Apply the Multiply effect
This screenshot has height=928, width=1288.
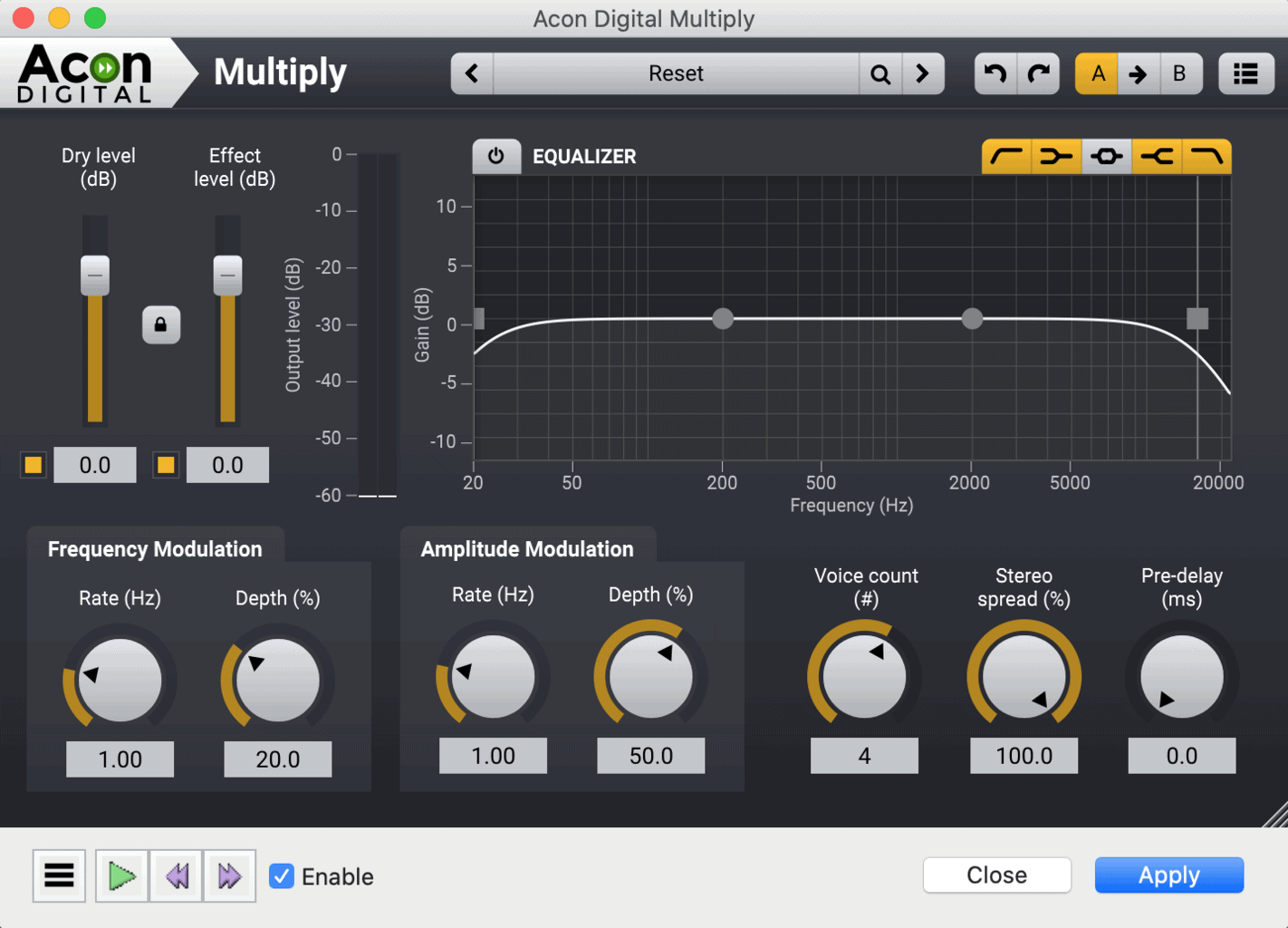point(1168,875)
